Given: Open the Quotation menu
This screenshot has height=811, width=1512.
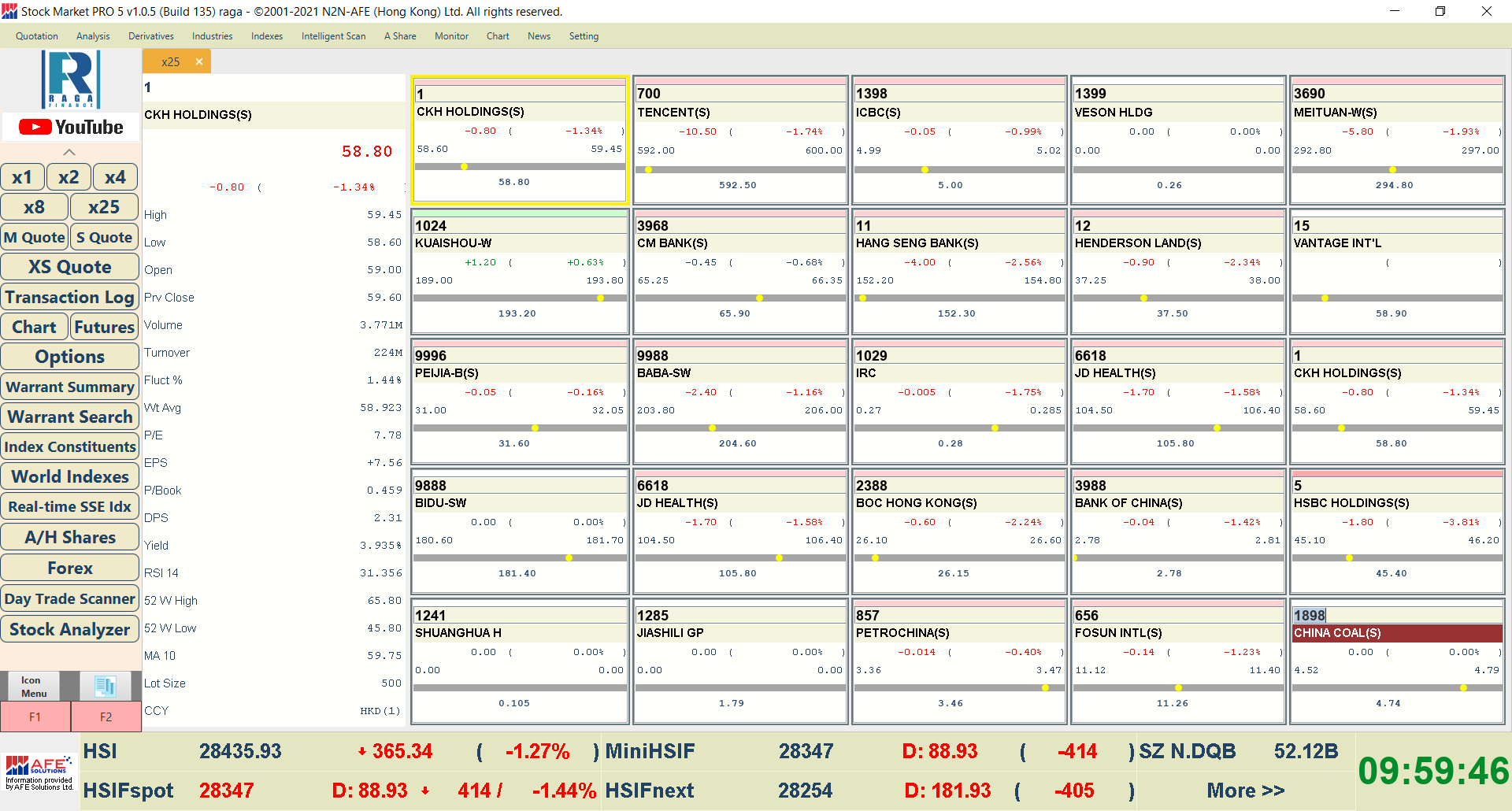Looking at the screenshot, I should pyautogui.click(x=37, y=36).
